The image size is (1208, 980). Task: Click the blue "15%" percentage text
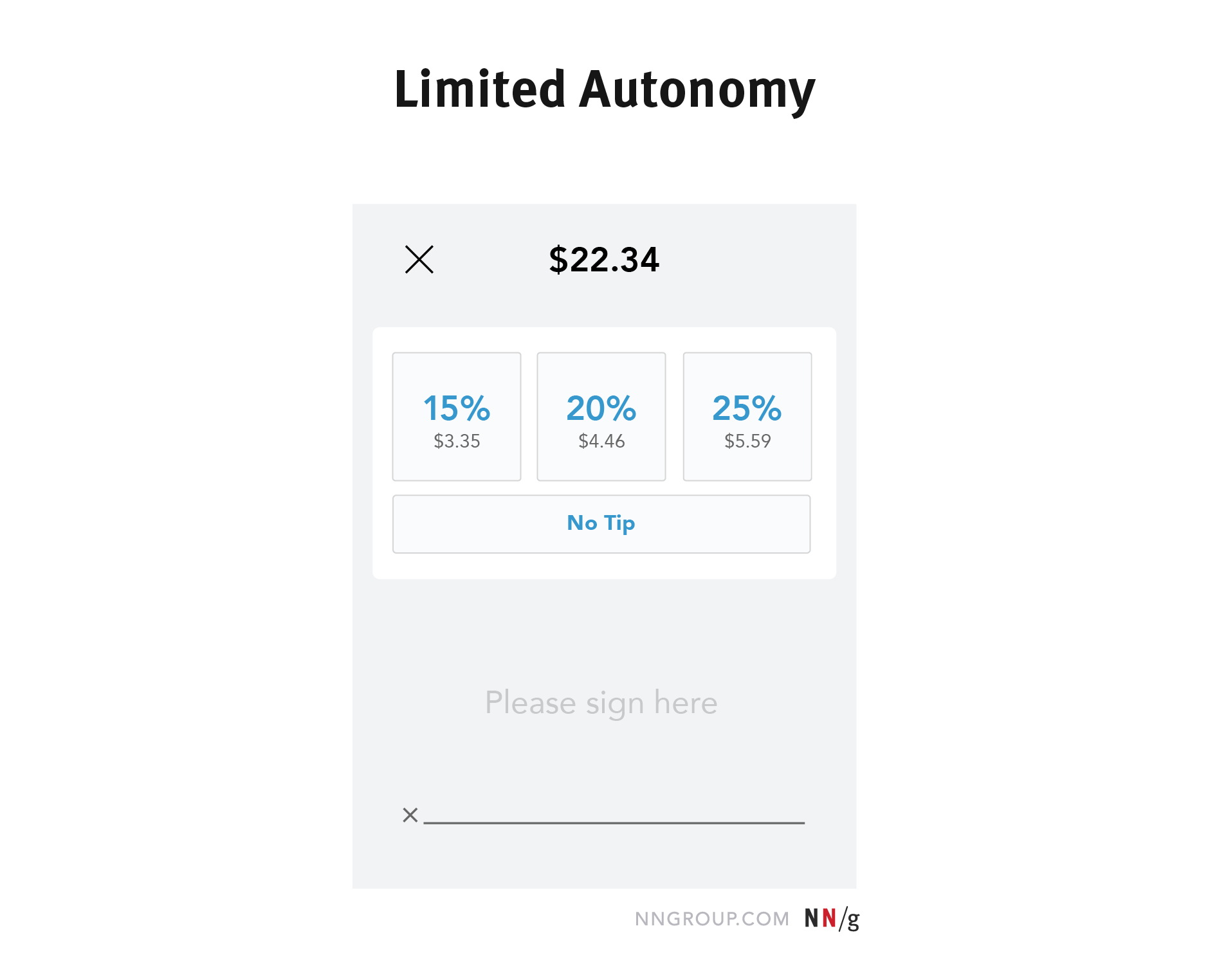click(x=457, y=408)
